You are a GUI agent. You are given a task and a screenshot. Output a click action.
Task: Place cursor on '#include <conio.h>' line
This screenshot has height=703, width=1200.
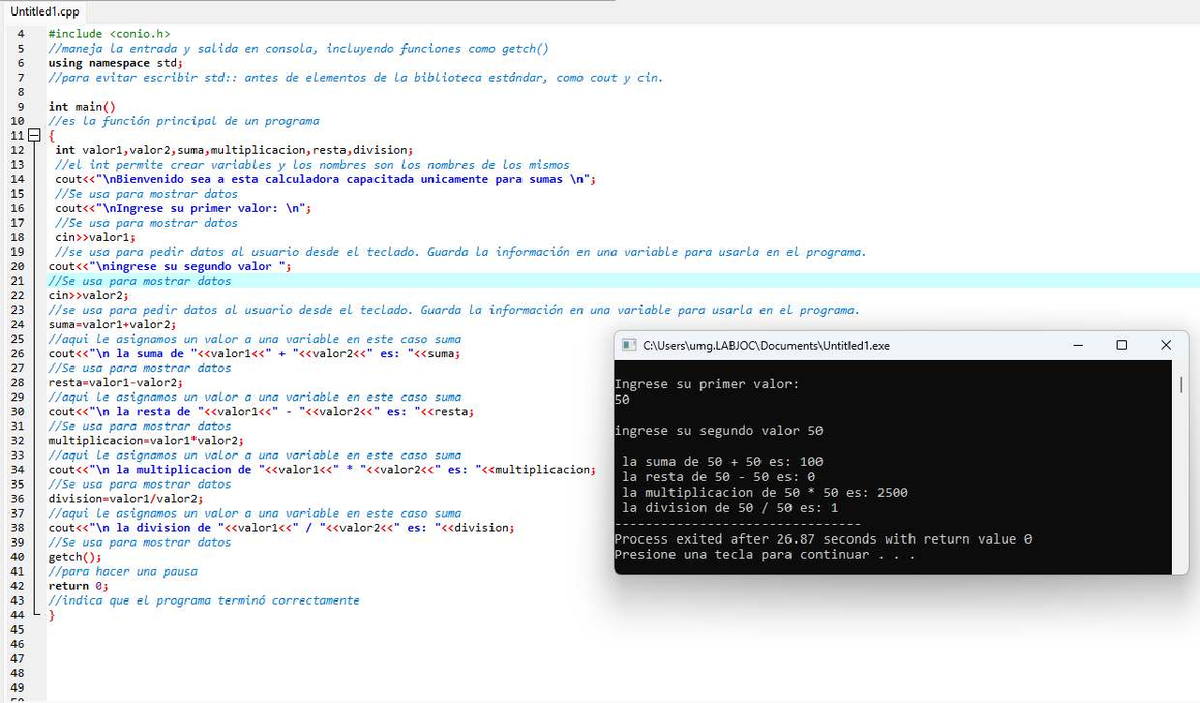pyautogui.click(x=109, y=34)
